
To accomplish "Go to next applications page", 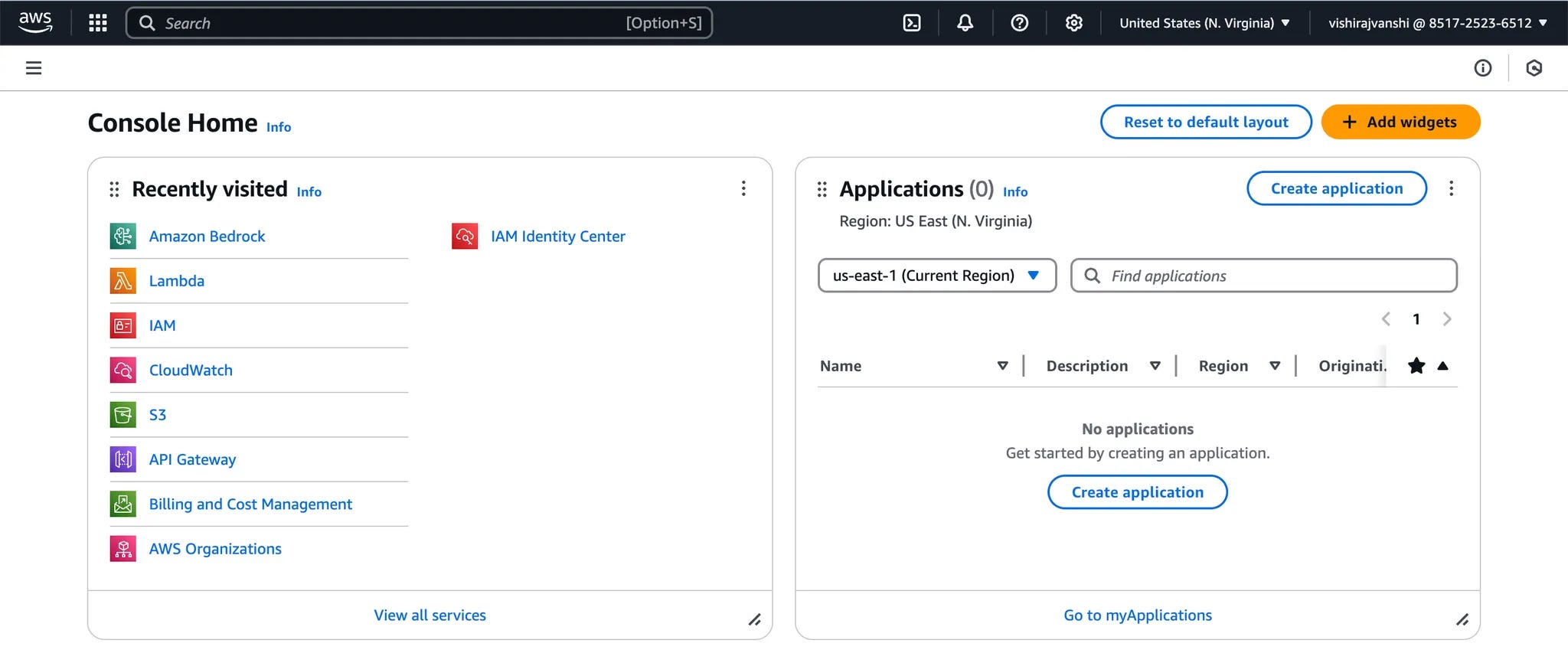I will tap(1447, 319).
